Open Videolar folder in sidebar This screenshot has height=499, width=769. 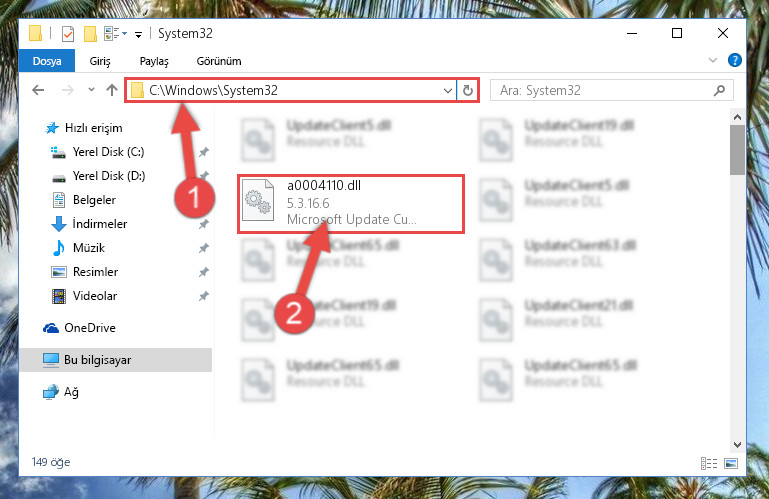95,296
